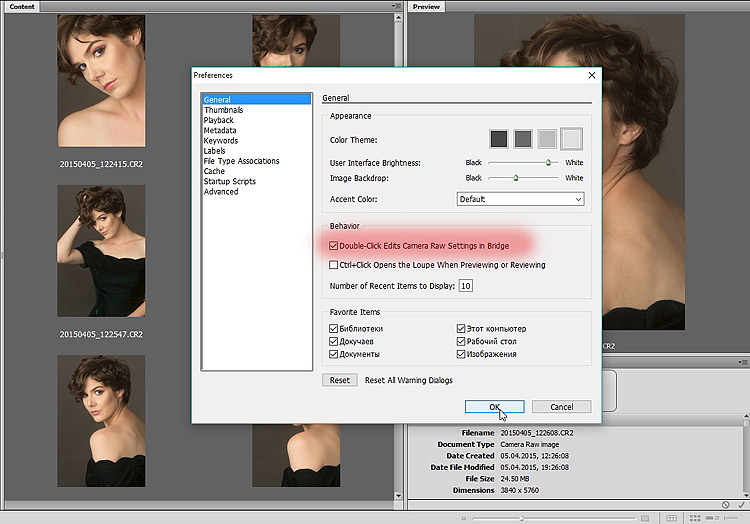Viewport: 750px width, 524px height.
Task: Open the Accent Color dropdown
Action: [x=519, y=199]
